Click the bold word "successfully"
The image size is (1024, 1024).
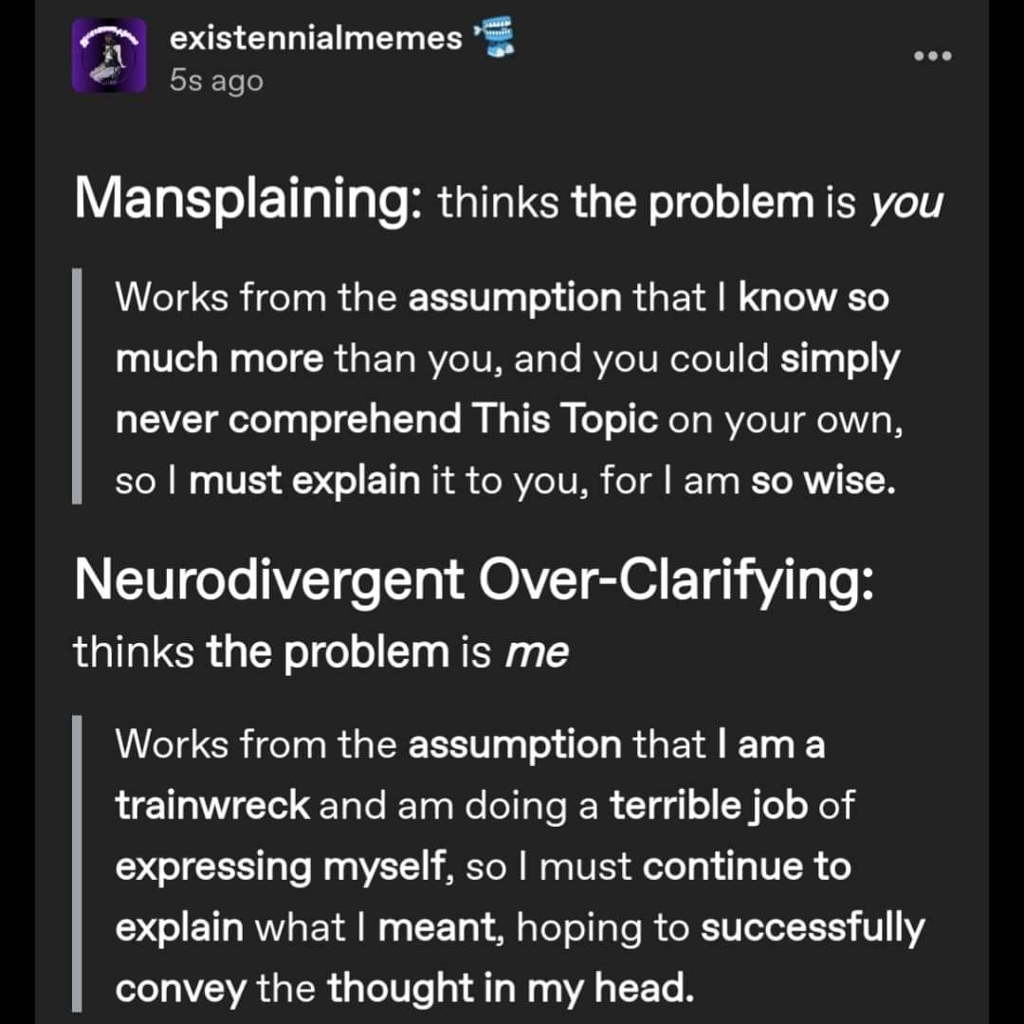pos(812,928)
